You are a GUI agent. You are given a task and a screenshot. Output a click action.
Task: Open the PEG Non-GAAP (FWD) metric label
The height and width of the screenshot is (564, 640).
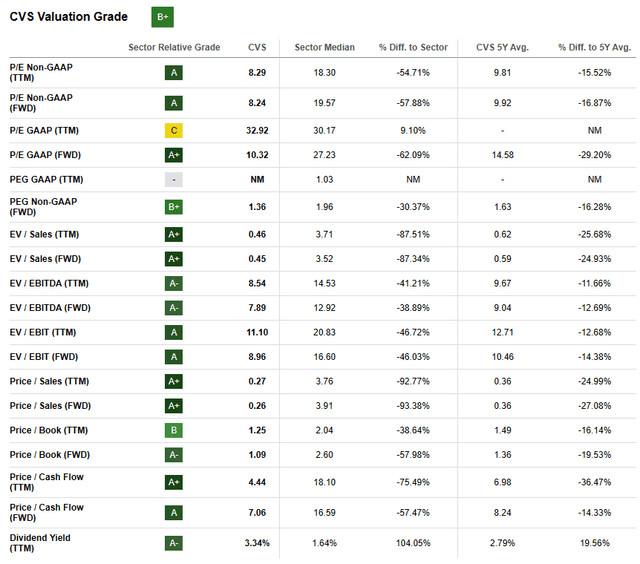[43, 207]
